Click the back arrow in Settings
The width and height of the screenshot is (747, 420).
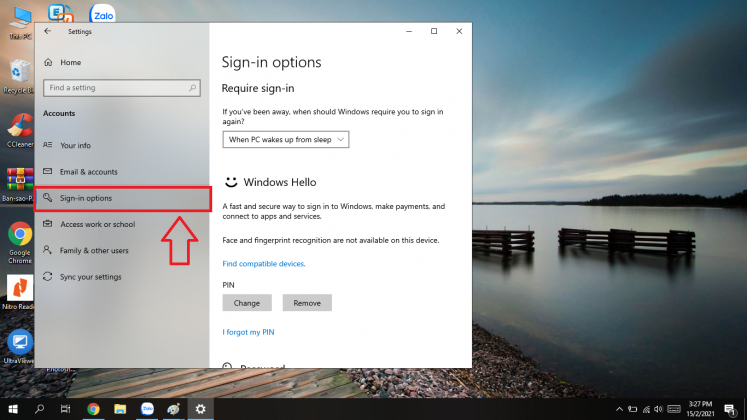(x=48, y=31)
